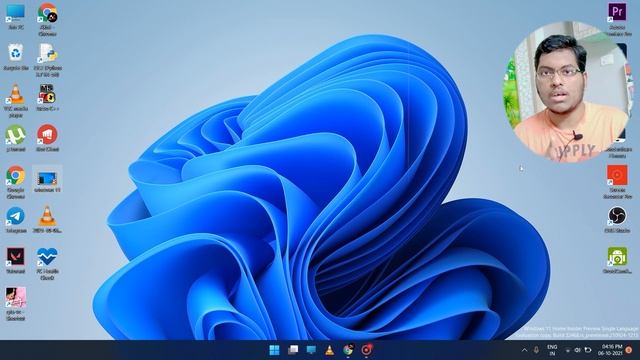640x360 pixels.
Task: Open the volume tray icon
Action: click(x=578, y=350)
